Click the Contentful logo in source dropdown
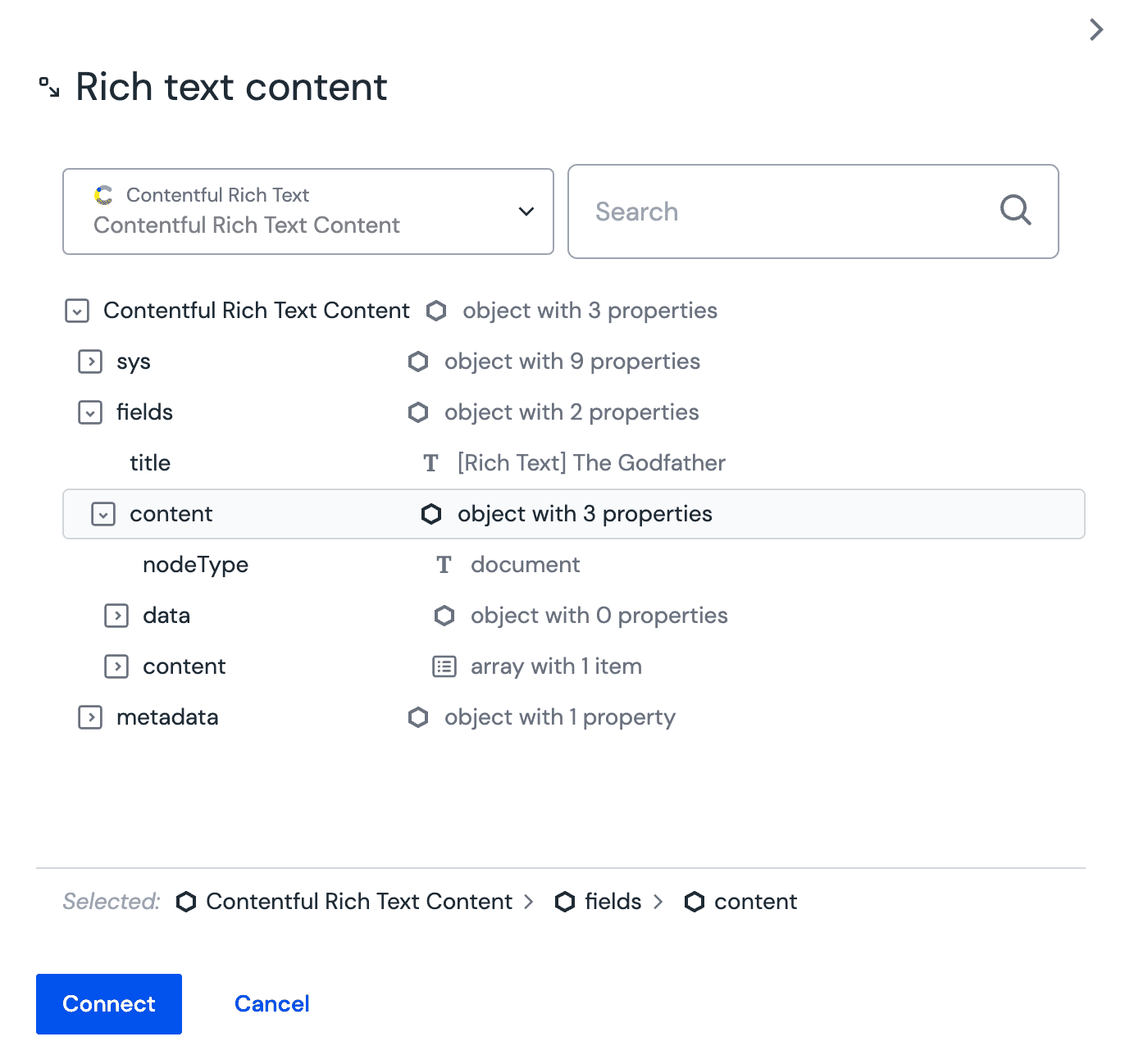 point(104,195)
